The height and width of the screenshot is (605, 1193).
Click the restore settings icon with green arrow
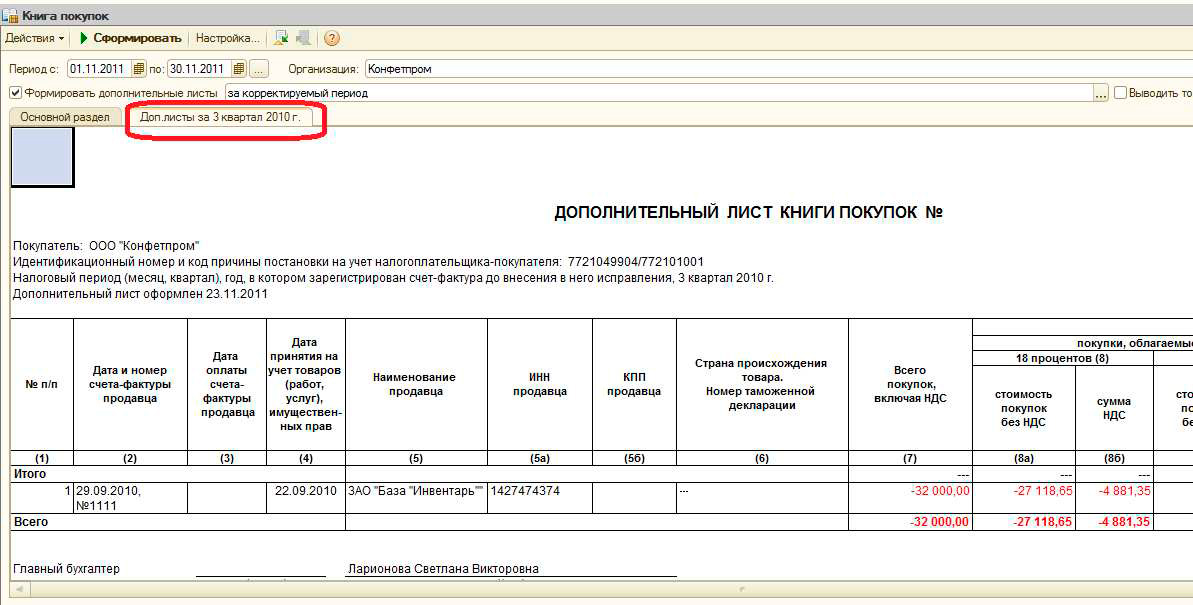coord(282,38)
